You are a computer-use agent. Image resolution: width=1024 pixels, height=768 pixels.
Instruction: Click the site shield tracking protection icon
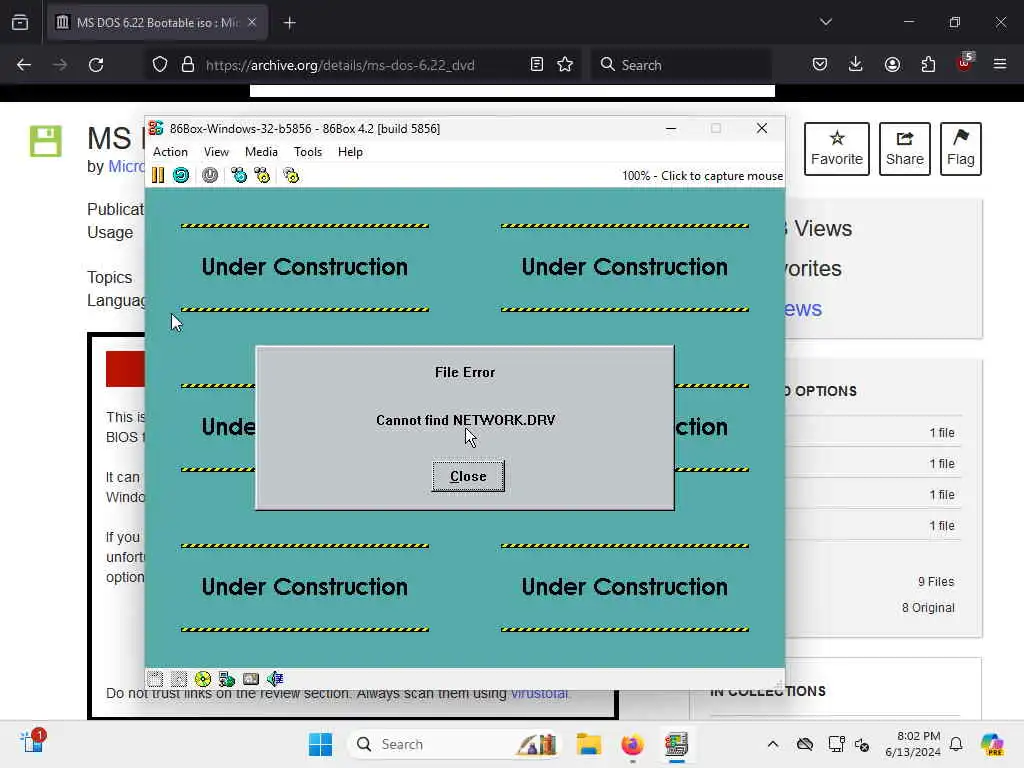click(x=160, y=64)
